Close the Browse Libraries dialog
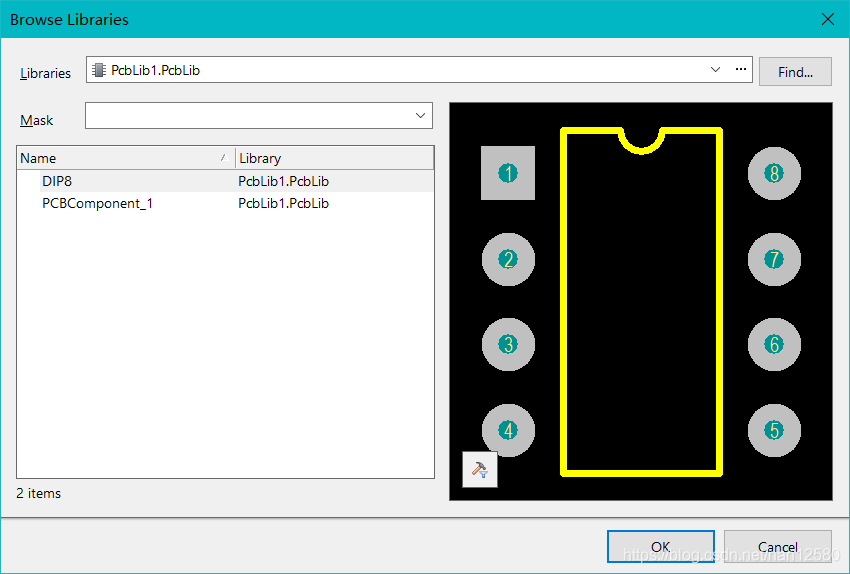Viewport: 850px width, 574px height. (x=827, y=20)
